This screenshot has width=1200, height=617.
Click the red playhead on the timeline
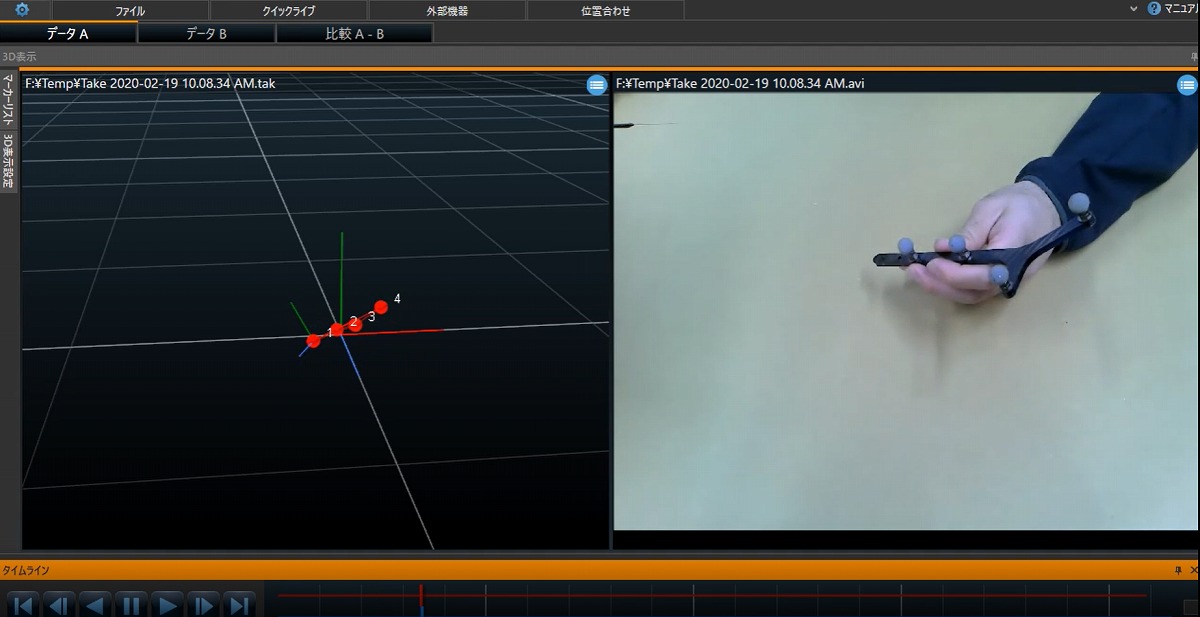pos(421,595)
